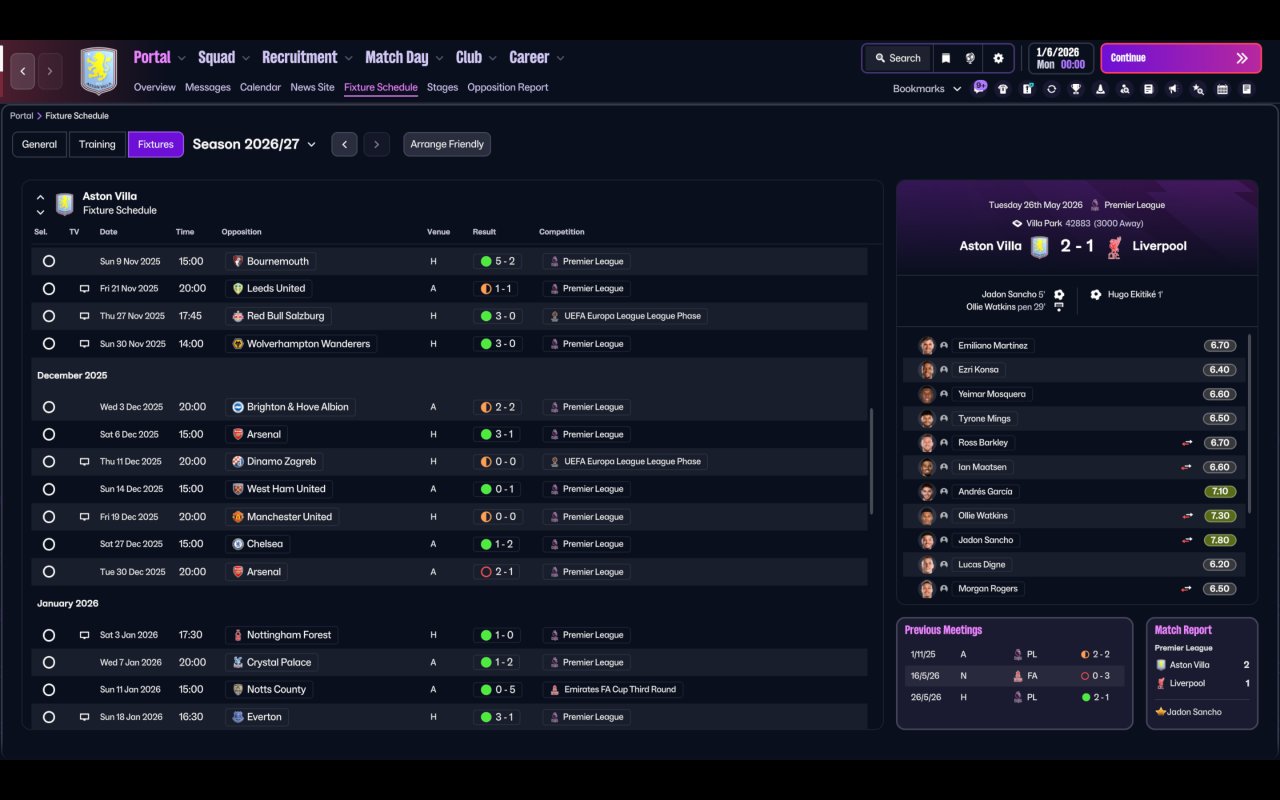This screenshot has width=1280, height=800.
Task: Collapse the Aston Villa Fixture Schedule up-chevron
Action: [x=40, y=198]
